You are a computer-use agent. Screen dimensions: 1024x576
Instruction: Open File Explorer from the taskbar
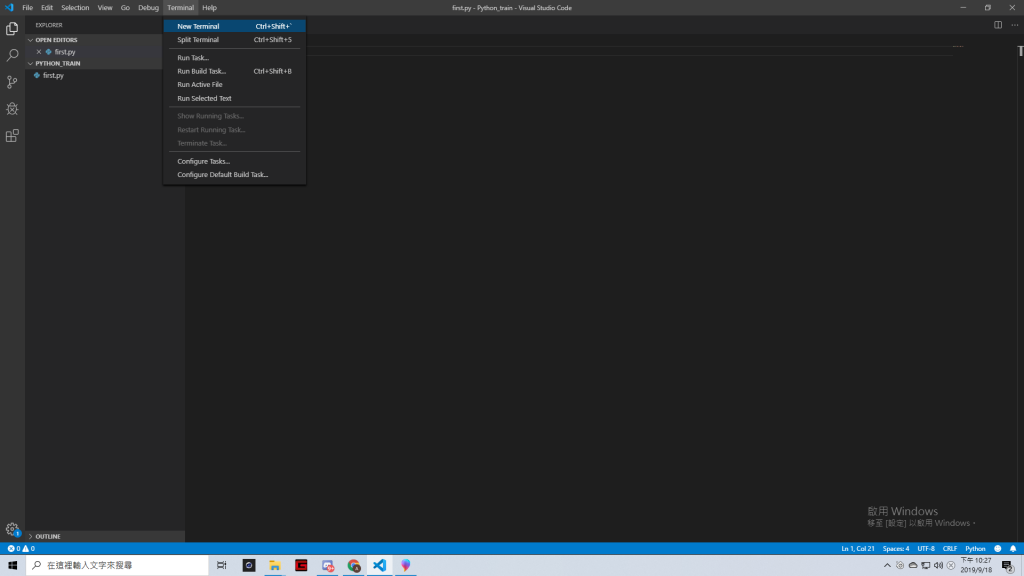point(275,566)
